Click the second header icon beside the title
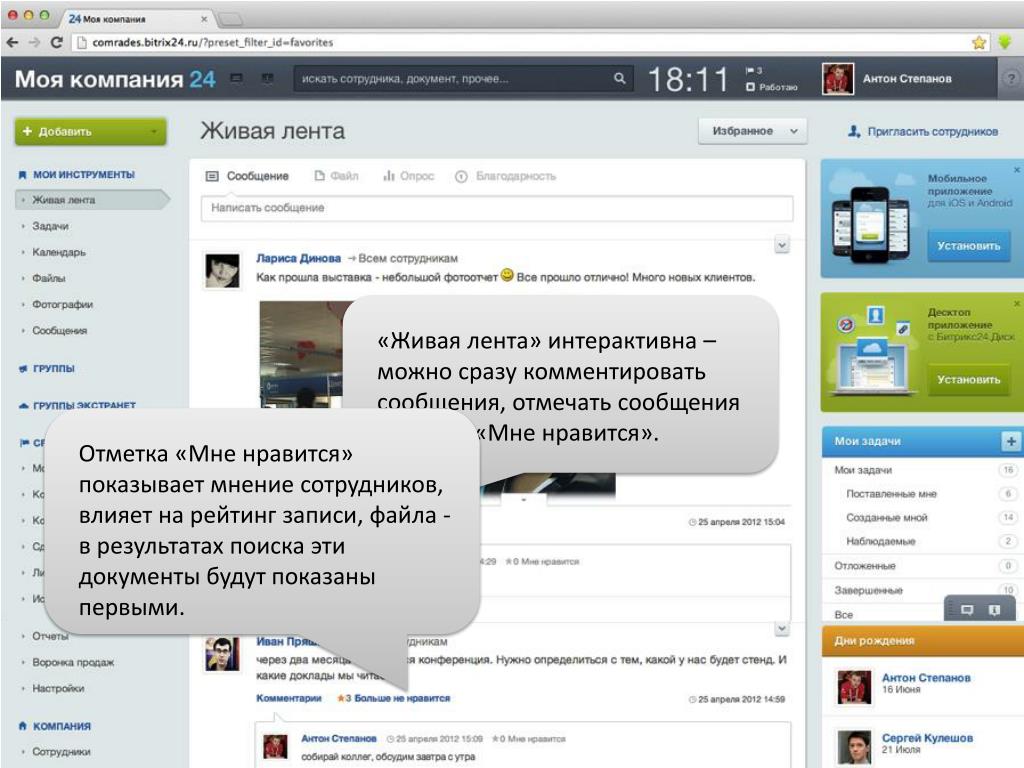1024x768 pixels. point(267,78)
